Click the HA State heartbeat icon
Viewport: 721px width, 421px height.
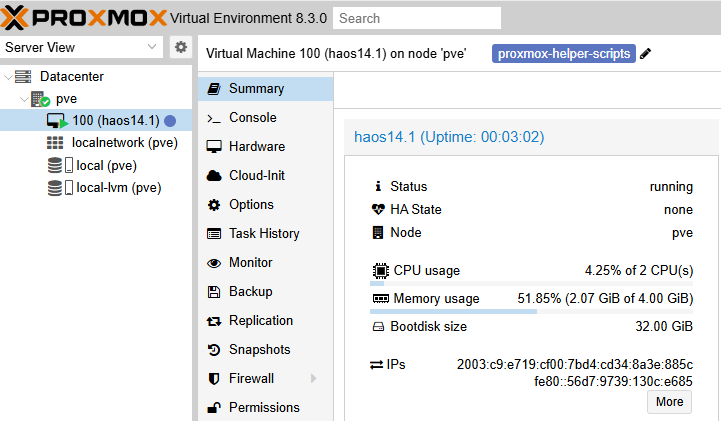coord(378,210)
